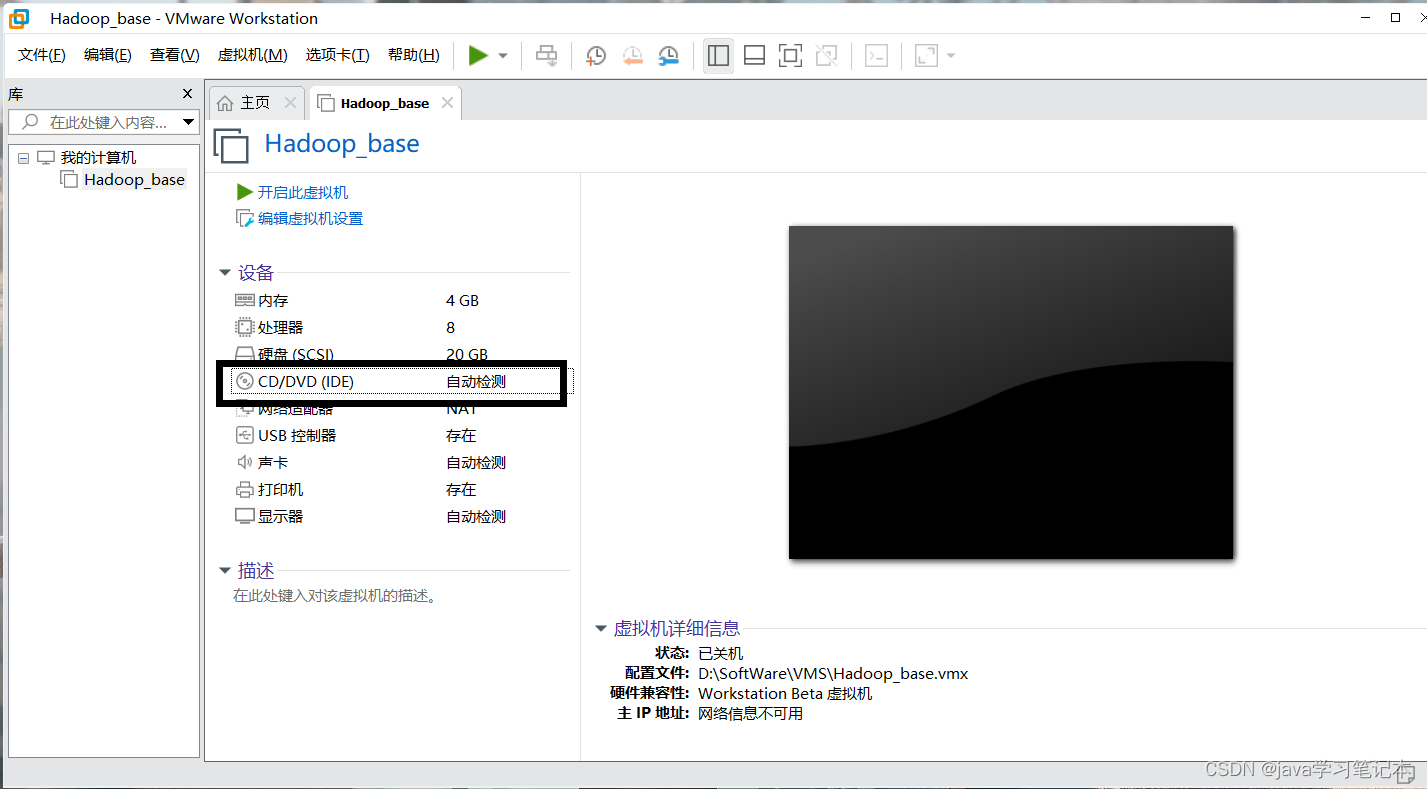
Task: Open the snapshot manager icon
Action: pos(669,56)
